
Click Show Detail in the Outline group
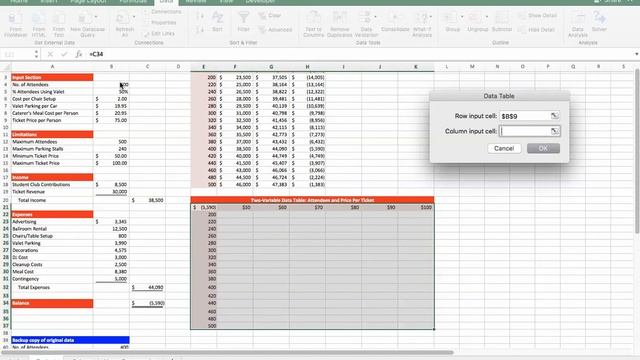pyautogui.click(x=538, y=16)
